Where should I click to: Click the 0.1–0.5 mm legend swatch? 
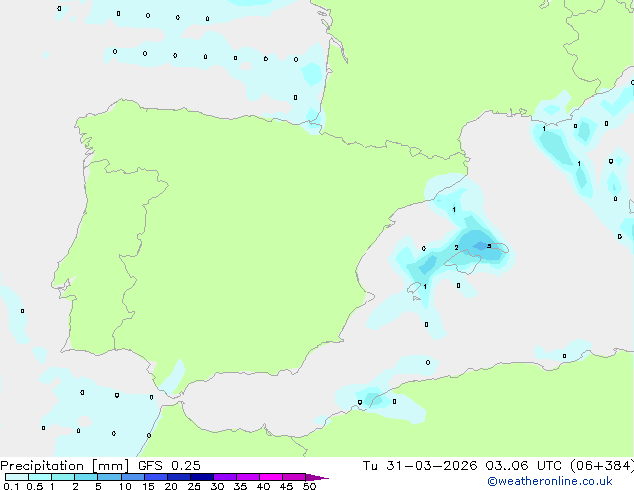point(17,477)
